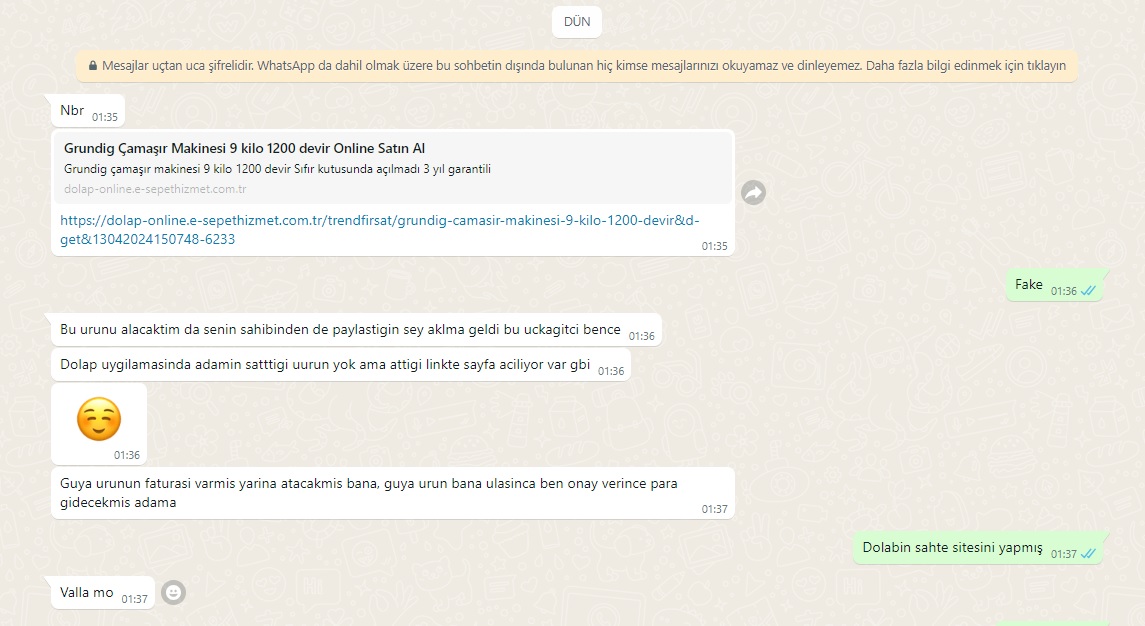This screenshot has height=626, width=1145.
Task: Click the blue read ticks on "Fake" message
Action: (x=1088, y=291)
